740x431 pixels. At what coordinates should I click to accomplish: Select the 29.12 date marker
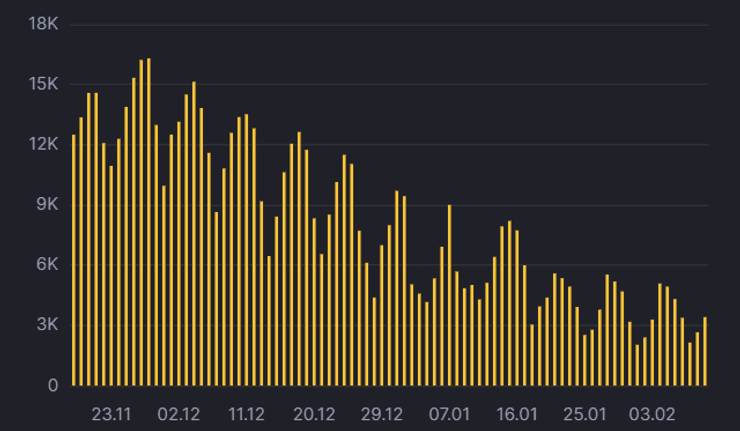click(x=382, y=414)
